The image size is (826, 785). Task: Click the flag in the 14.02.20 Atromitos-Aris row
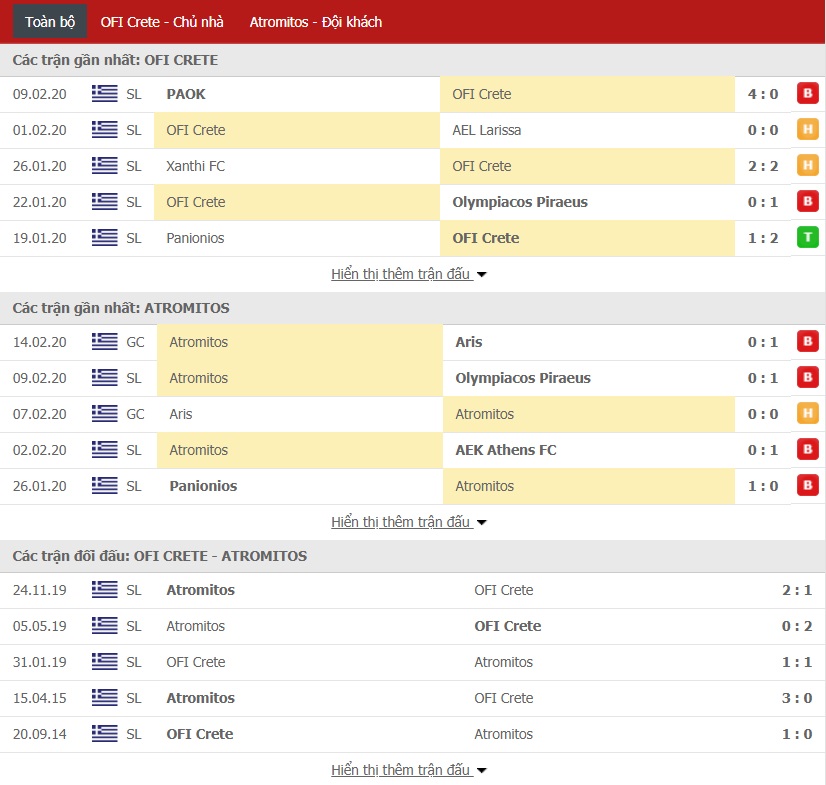click(104, 342)
